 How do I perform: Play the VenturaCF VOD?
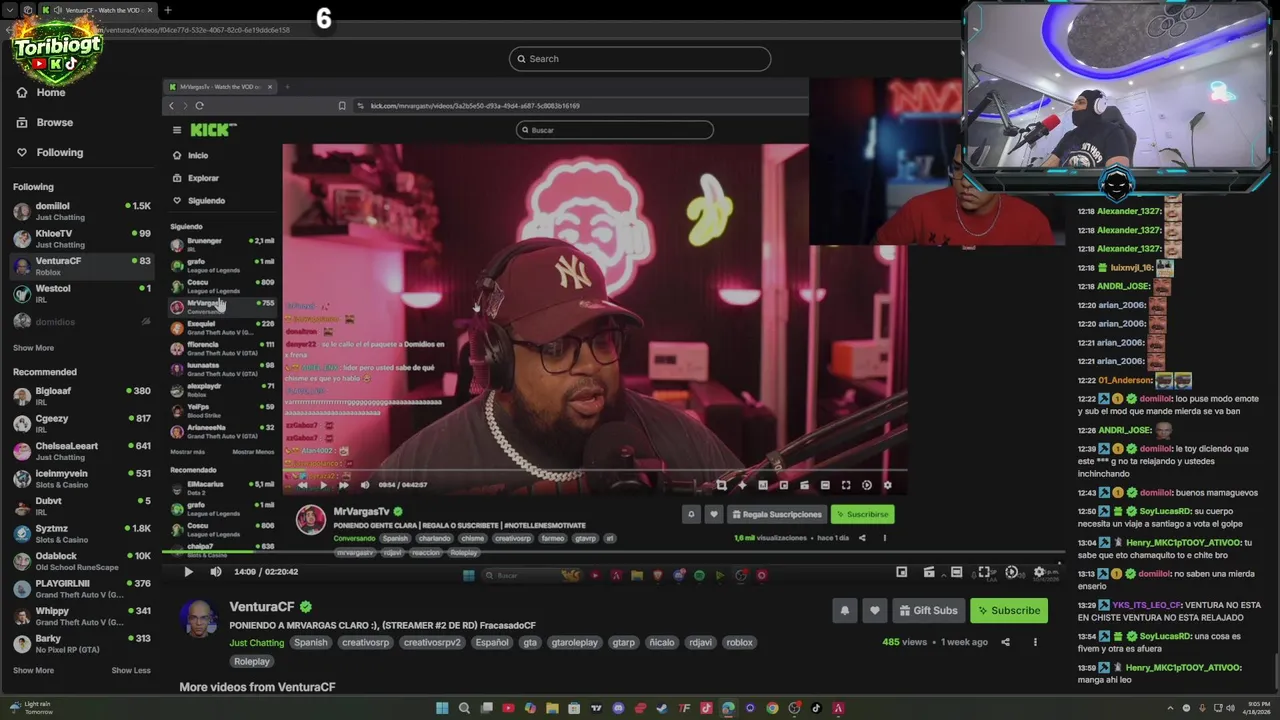[188, 572]
